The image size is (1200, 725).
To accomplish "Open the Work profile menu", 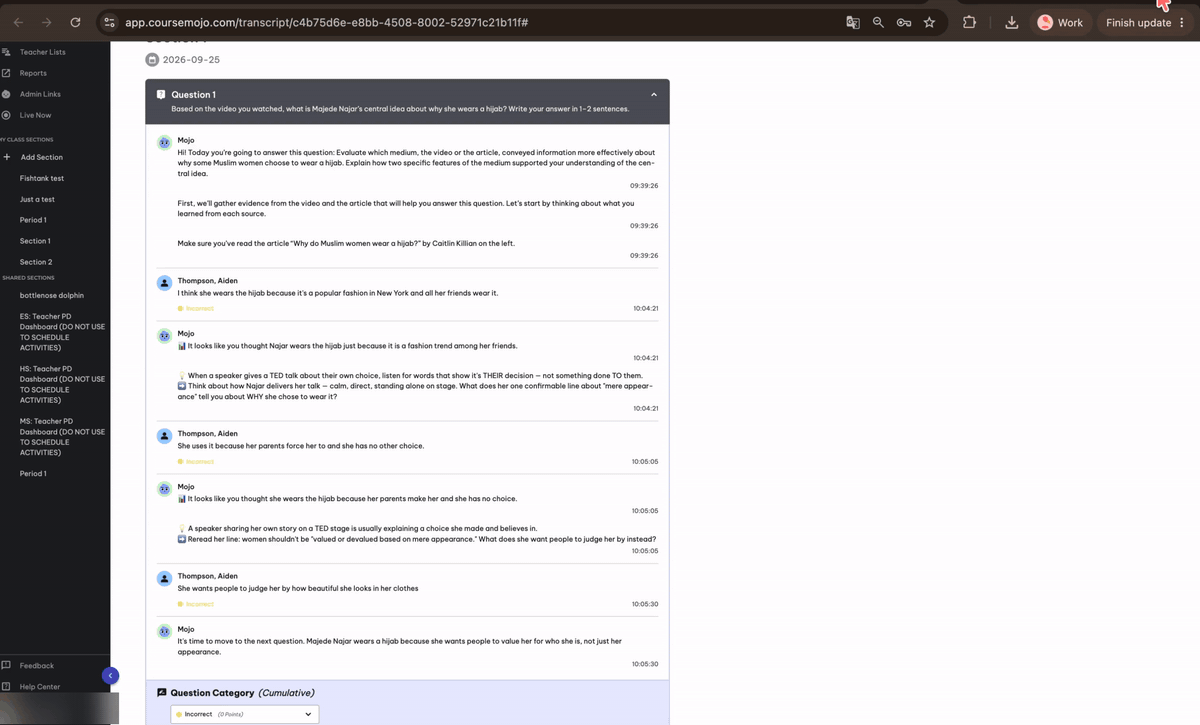I will click(x=1060, y=22).
